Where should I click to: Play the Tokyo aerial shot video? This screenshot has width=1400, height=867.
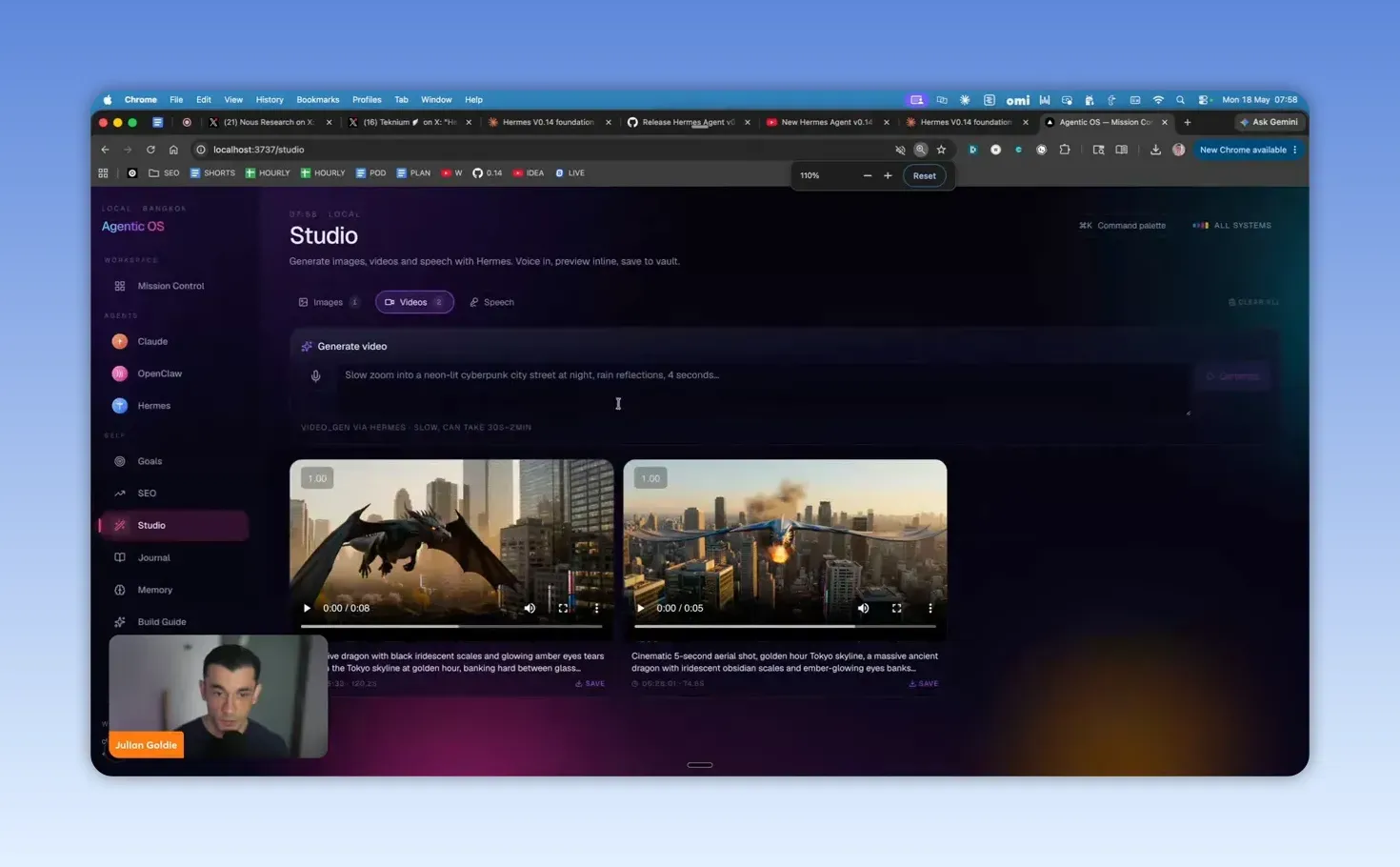point(640,608)
